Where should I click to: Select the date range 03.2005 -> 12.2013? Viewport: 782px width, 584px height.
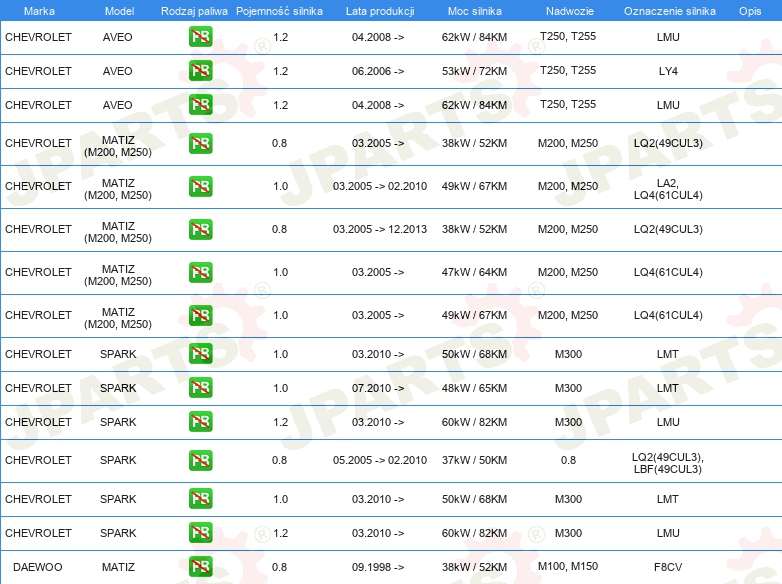[380, 229]
